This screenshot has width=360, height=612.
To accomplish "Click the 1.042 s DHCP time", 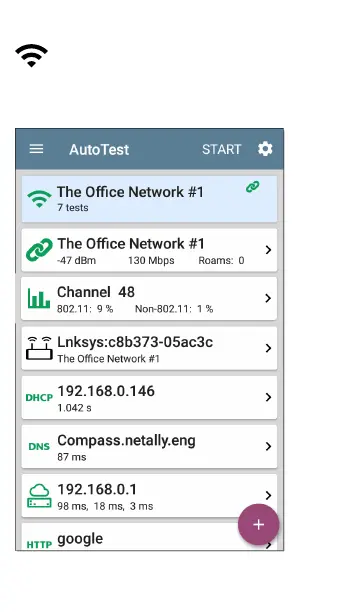I will coord(74,408).
